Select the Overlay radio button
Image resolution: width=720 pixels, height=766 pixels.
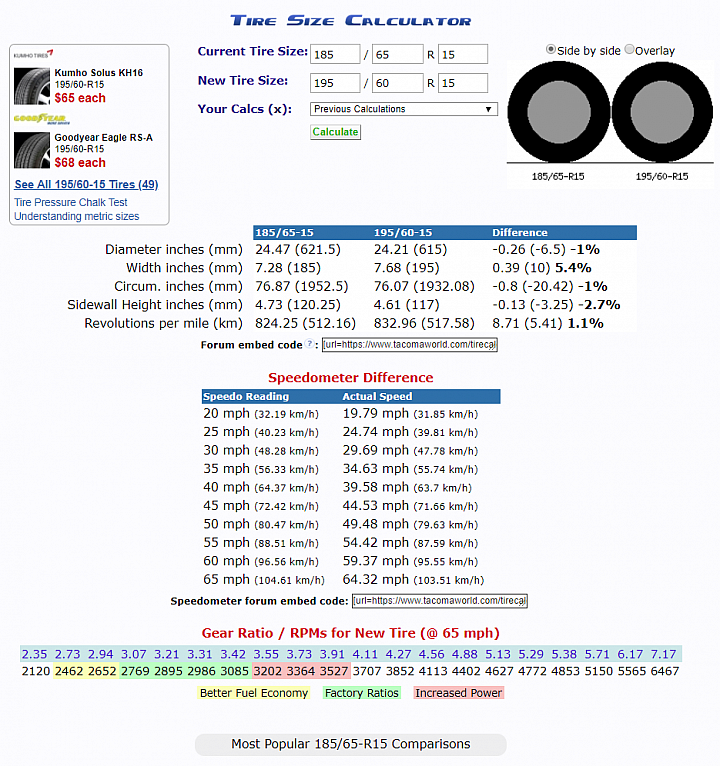point(630,49)
